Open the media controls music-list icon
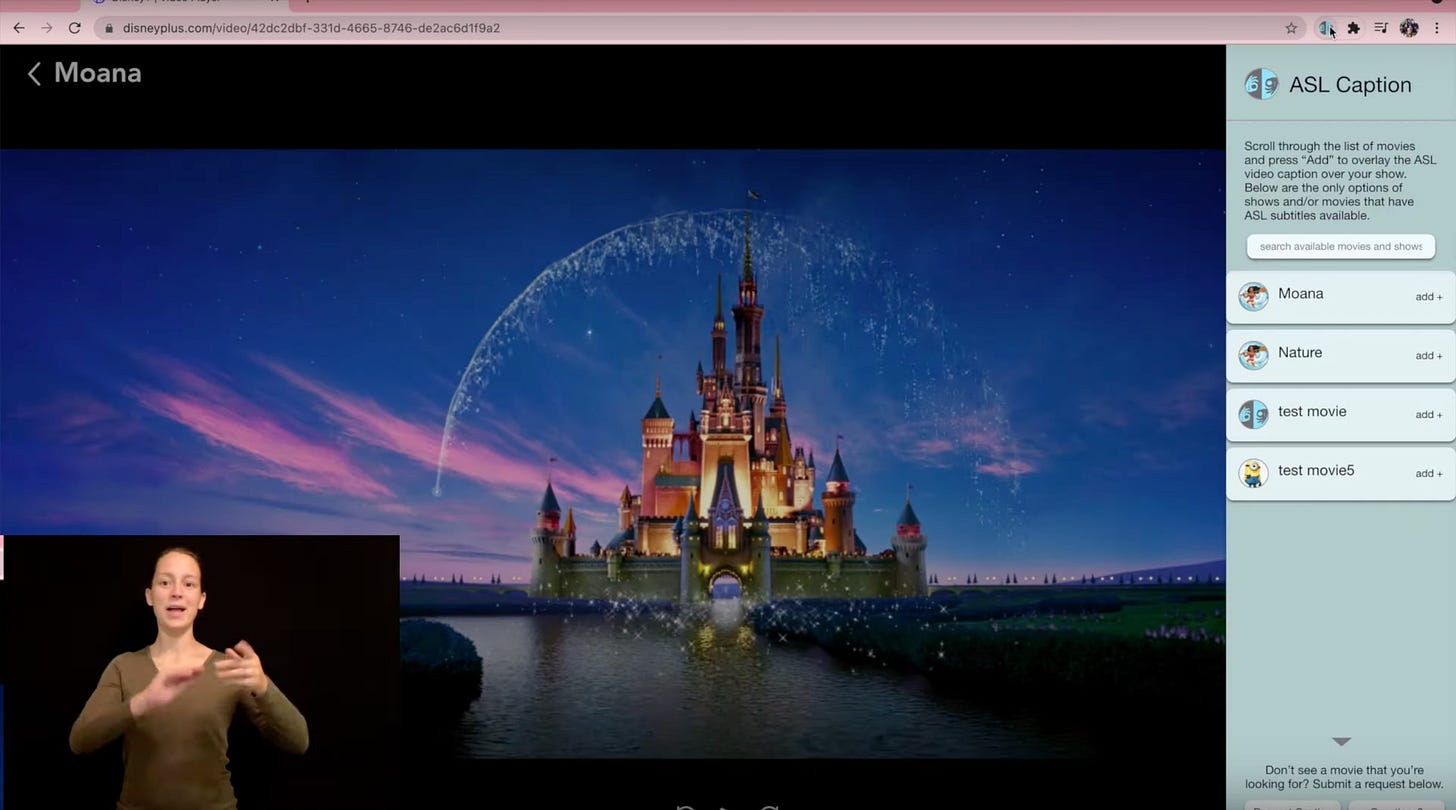Viewport: 1456px width, 810px height. 1381,28
